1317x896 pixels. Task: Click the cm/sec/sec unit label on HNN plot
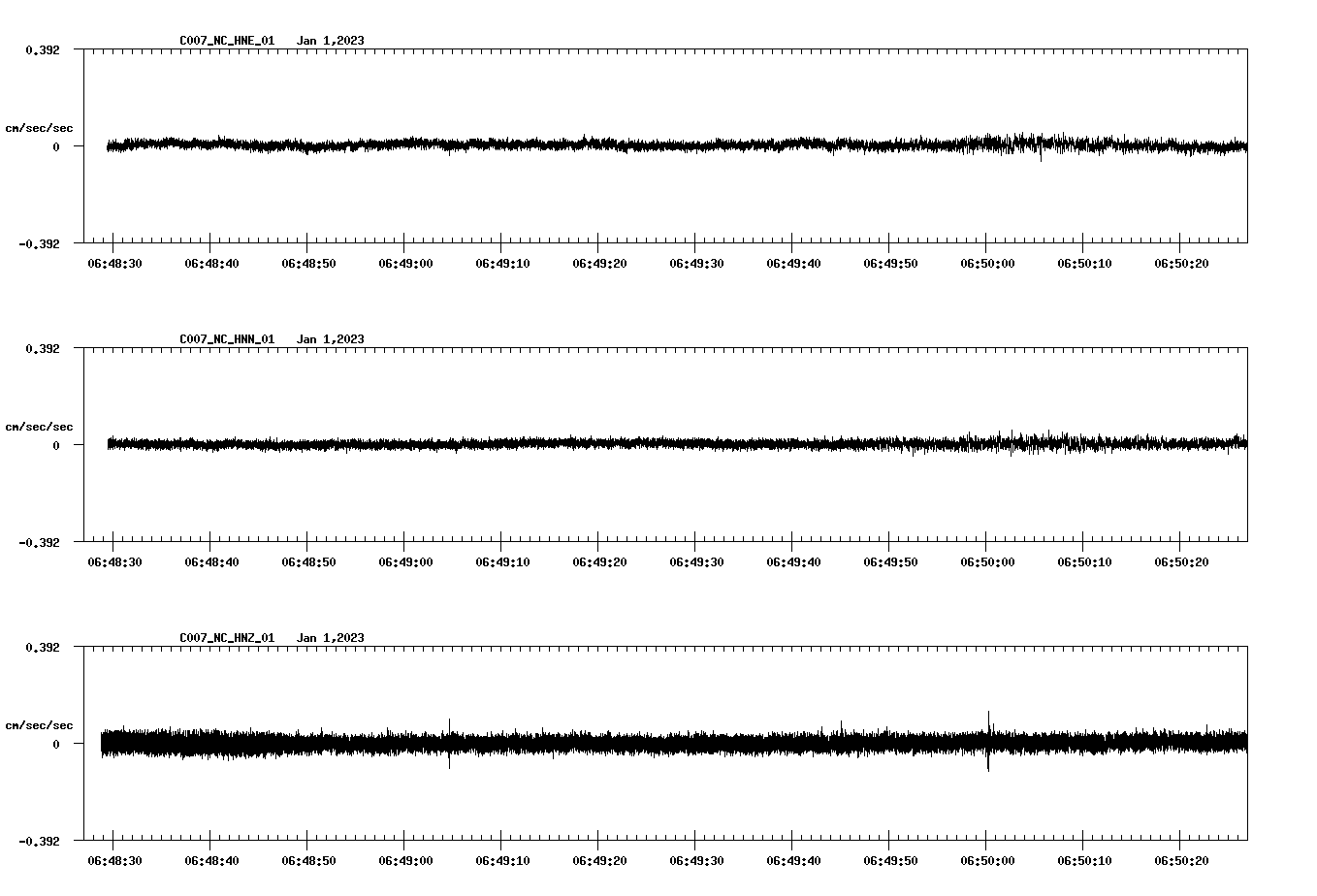coord(39,427)
